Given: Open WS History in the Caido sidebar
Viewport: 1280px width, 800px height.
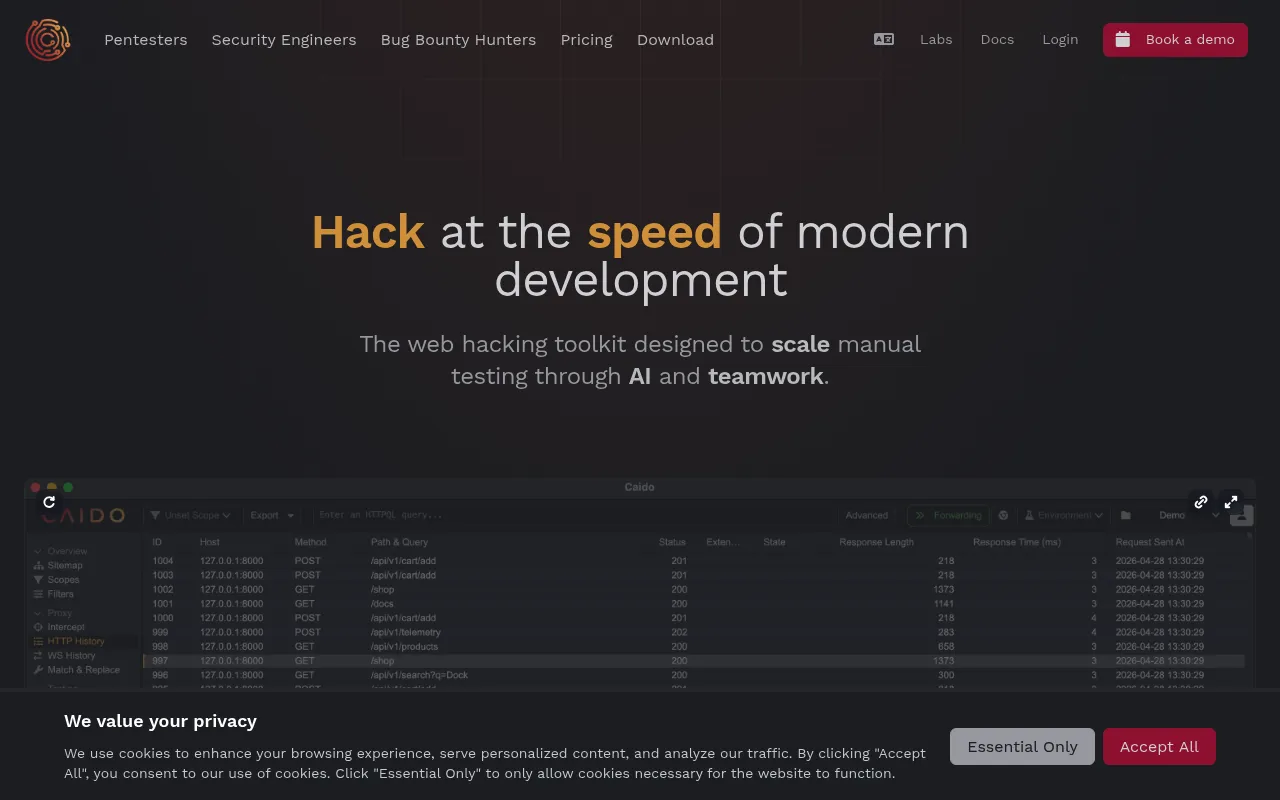Looking at the screenshot, I should pos(65,656).
